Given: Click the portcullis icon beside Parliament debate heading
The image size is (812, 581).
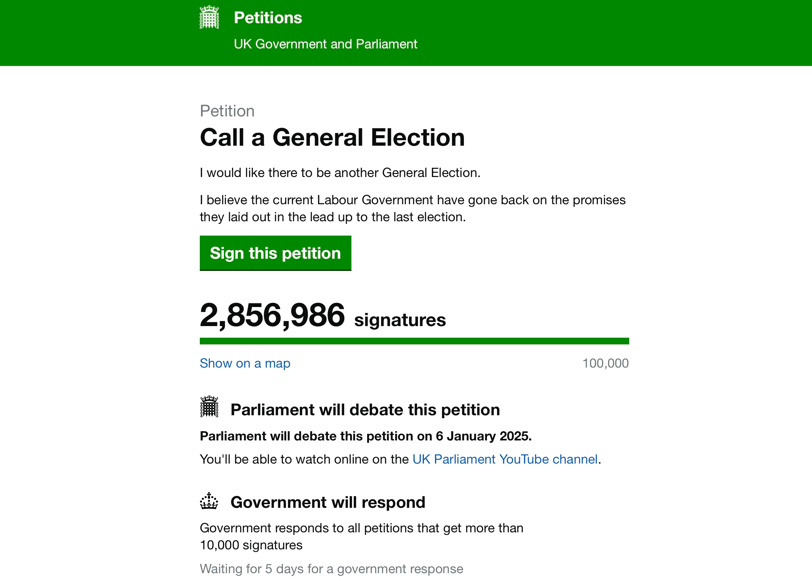Looking at the screenshot, I should click(x=209, y=406).
